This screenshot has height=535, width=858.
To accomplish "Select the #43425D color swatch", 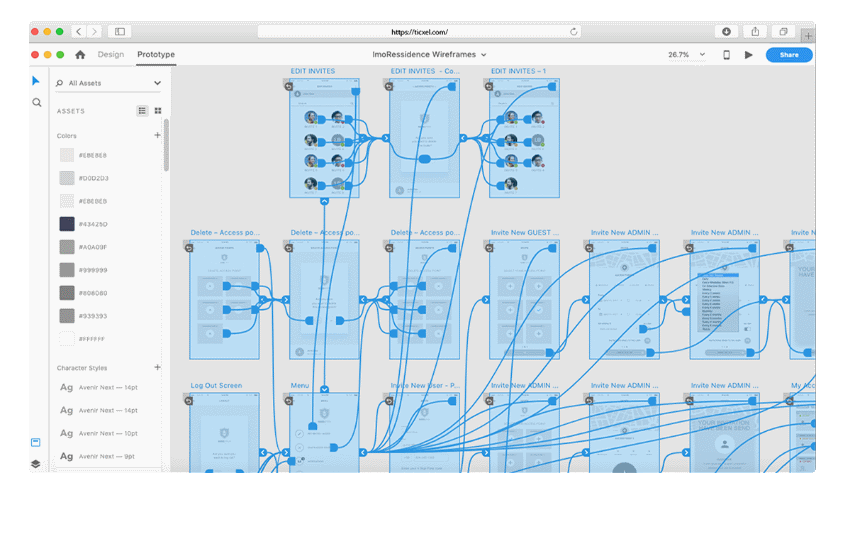I will 67,224.
